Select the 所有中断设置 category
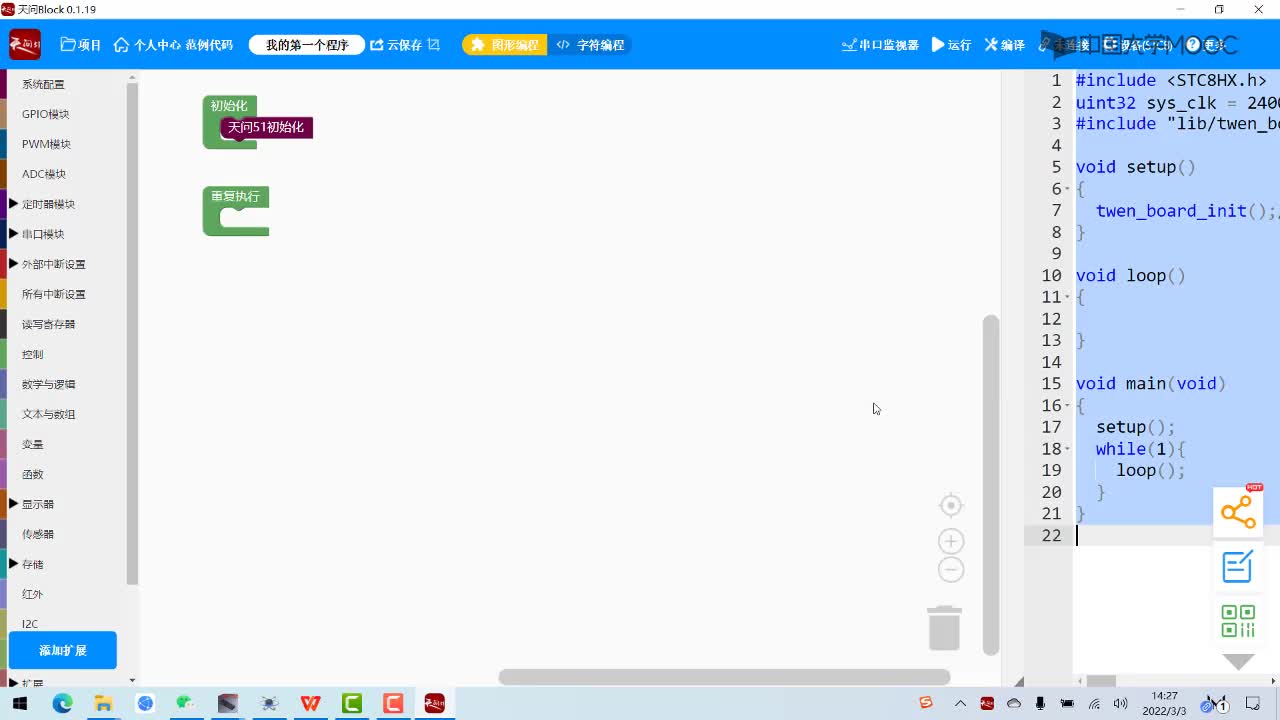The width and height of the screenshot is (1280, 720). [54, 294]
